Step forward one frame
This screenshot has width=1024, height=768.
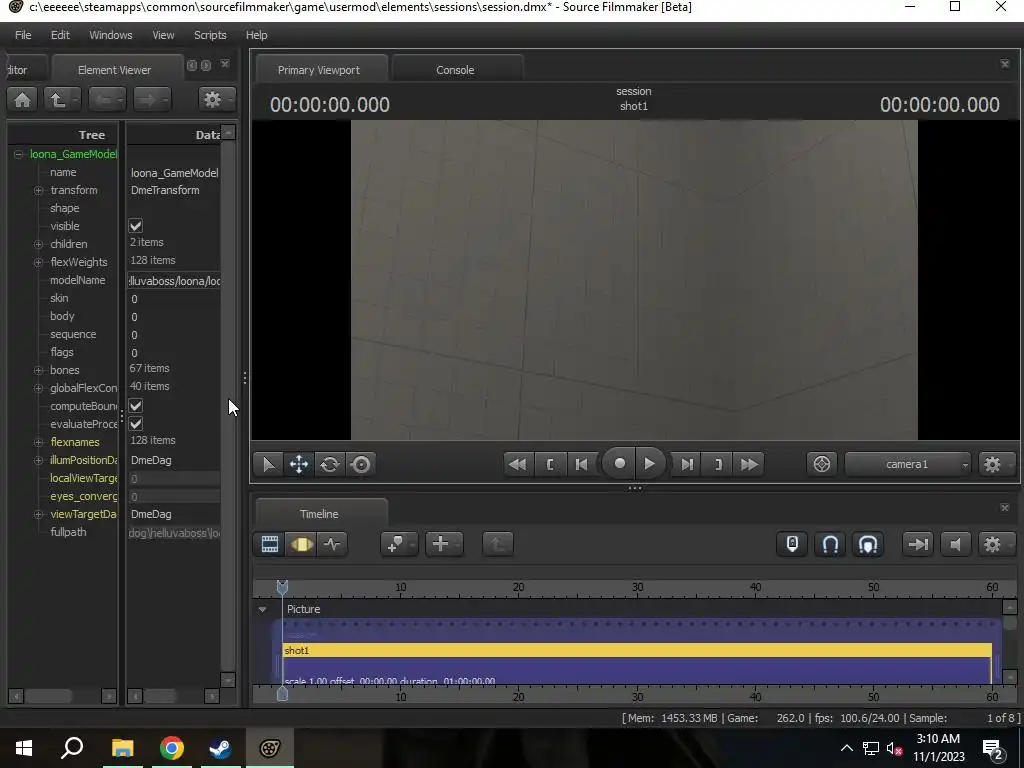coord(687,464)
